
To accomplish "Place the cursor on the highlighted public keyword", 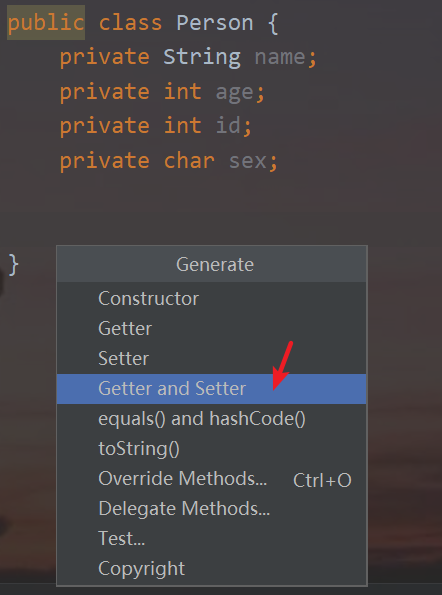I will click(x=46, y=23).
